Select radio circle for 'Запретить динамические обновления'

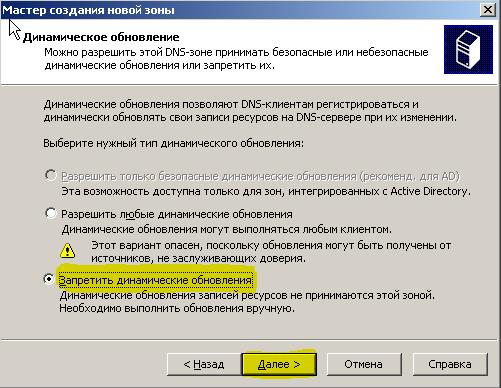pos(49,279)
